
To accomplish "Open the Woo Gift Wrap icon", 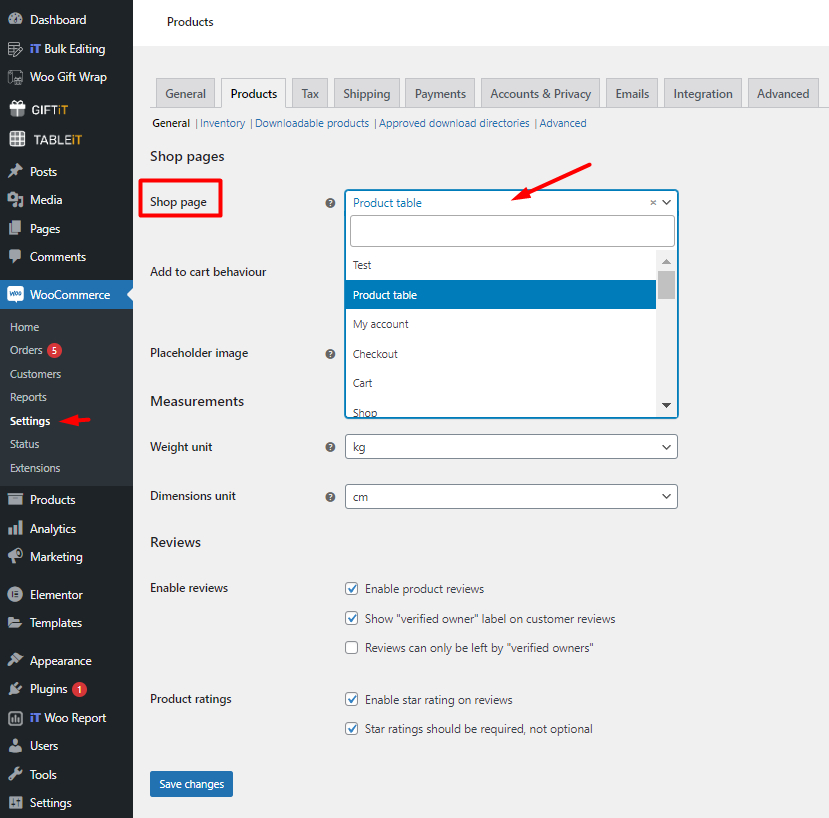I will point(15,77).
